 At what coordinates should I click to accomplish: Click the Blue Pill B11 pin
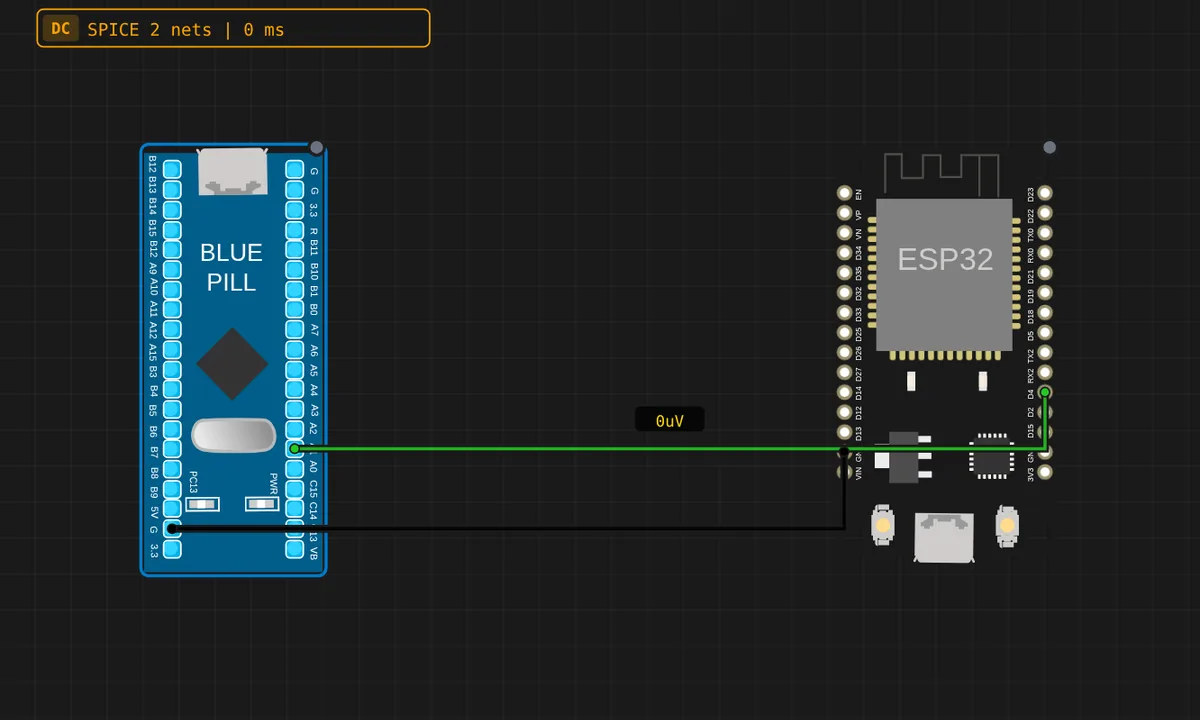[x=294, y=249]
